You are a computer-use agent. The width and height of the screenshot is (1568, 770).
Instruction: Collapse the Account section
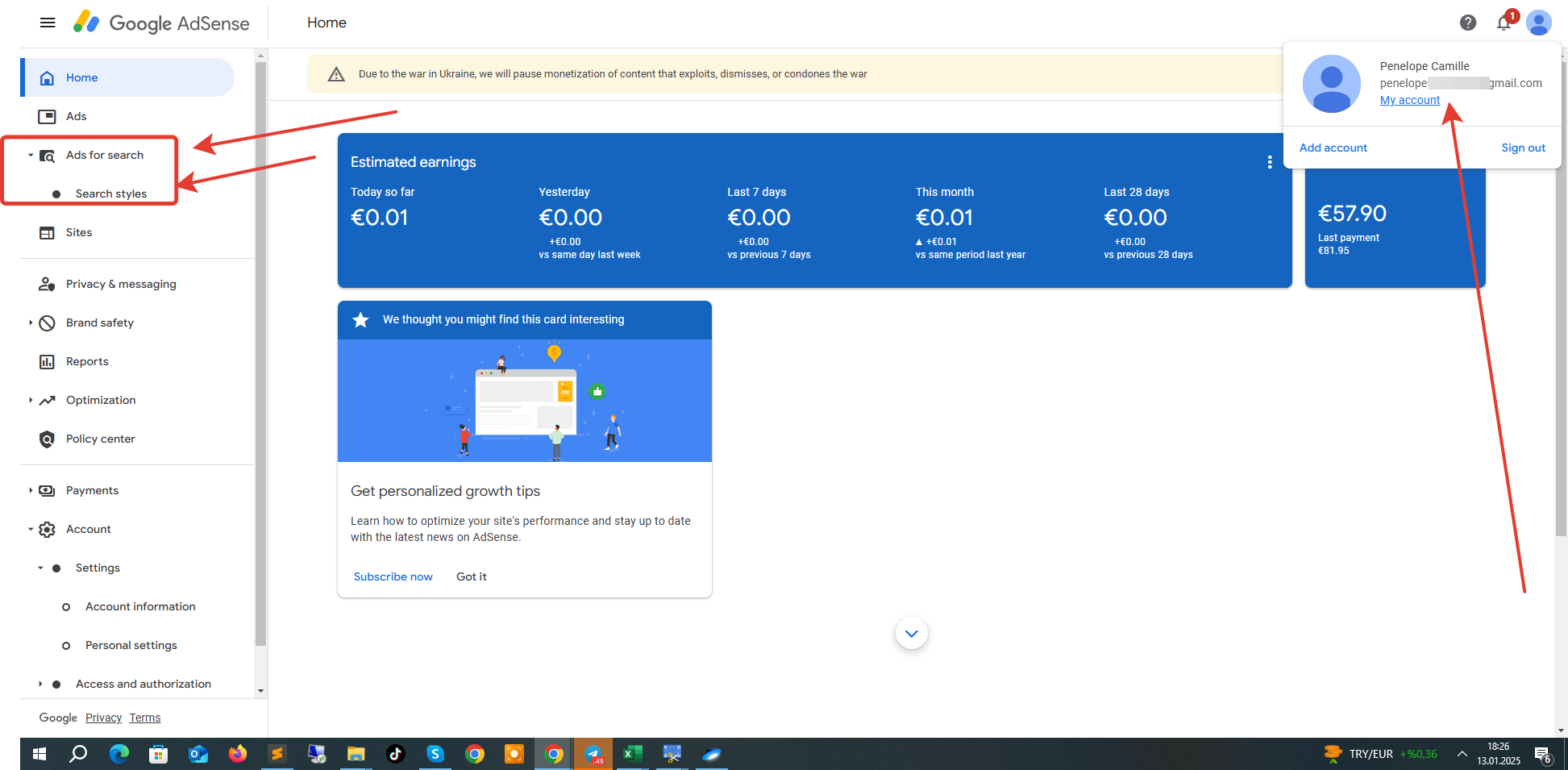(31, 529)
